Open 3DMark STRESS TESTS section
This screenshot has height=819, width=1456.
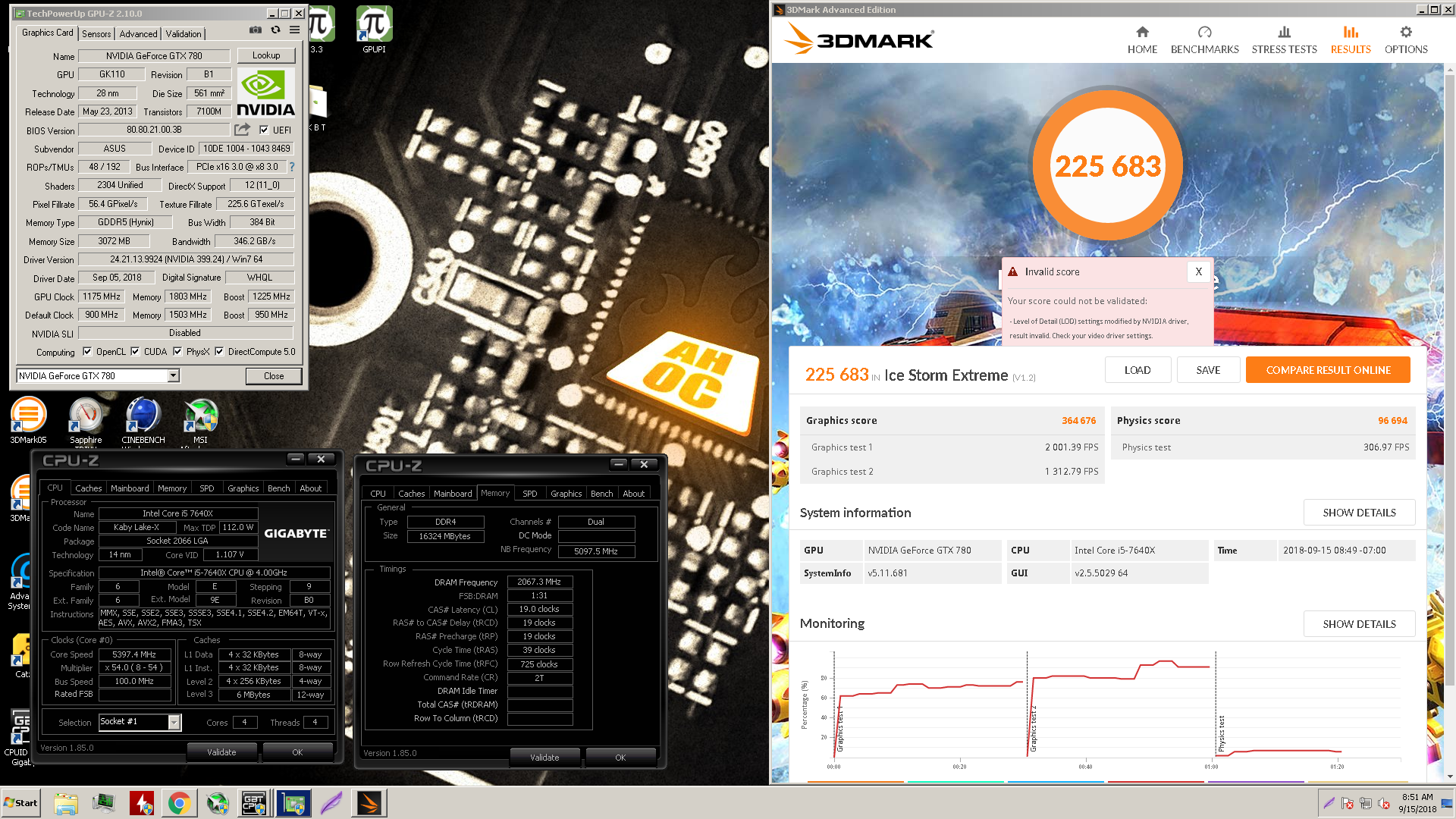[1284, 40]
